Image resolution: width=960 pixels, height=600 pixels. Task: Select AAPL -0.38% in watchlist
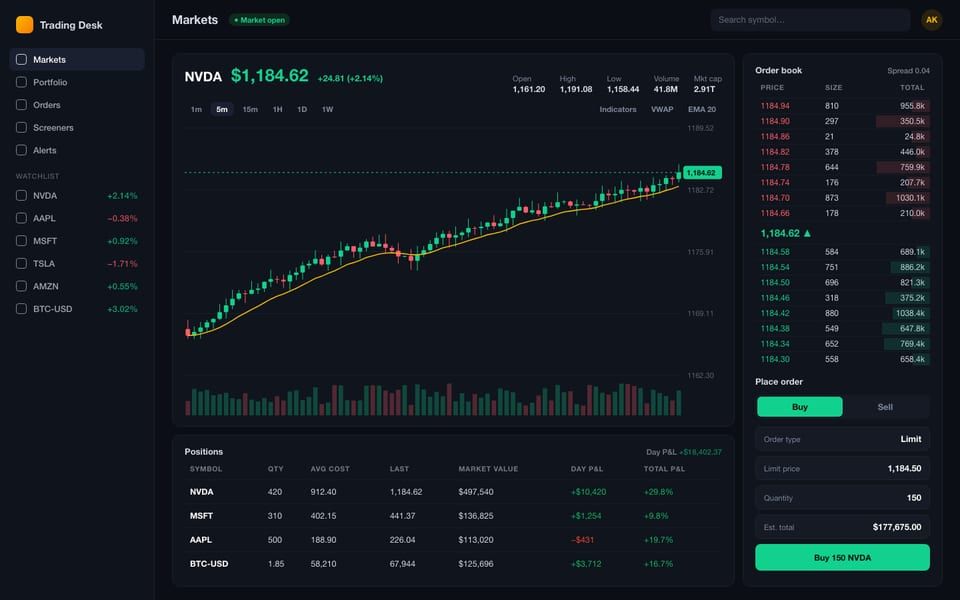77,218
